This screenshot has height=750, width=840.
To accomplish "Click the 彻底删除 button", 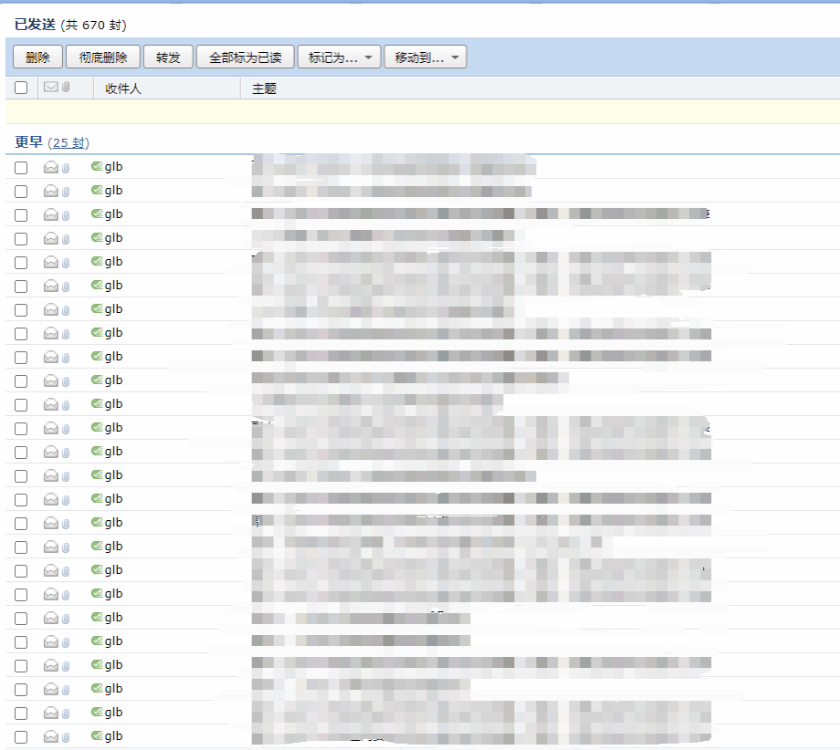I will pyautogui.click(x=103, y=57).
